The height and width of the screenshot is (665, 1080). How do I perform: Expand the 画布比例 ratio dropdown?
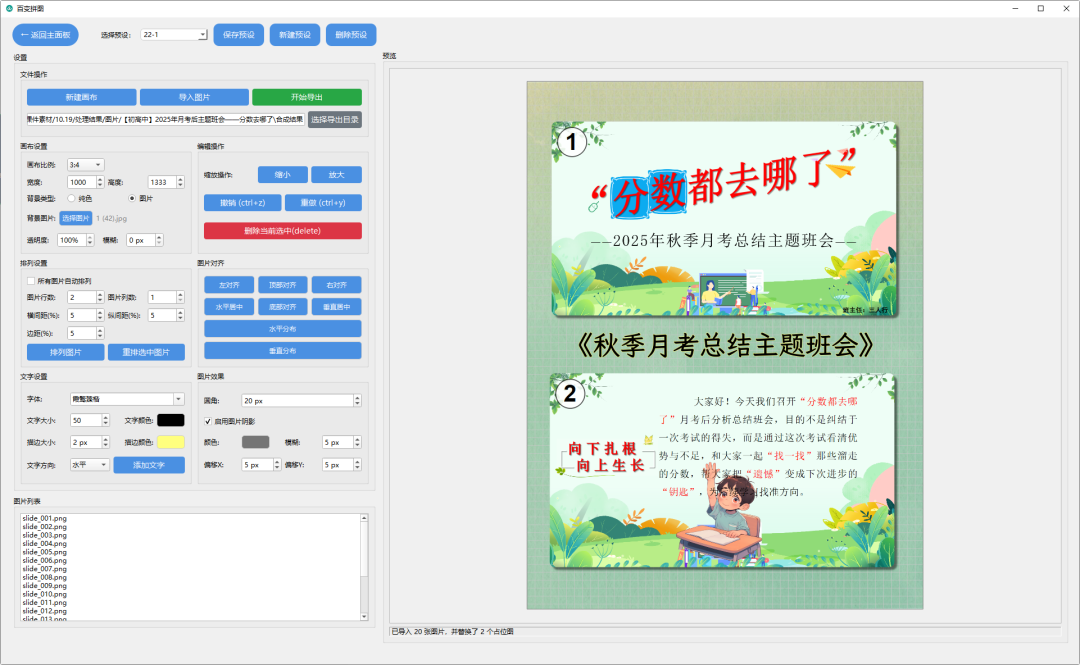coord(85,164)
